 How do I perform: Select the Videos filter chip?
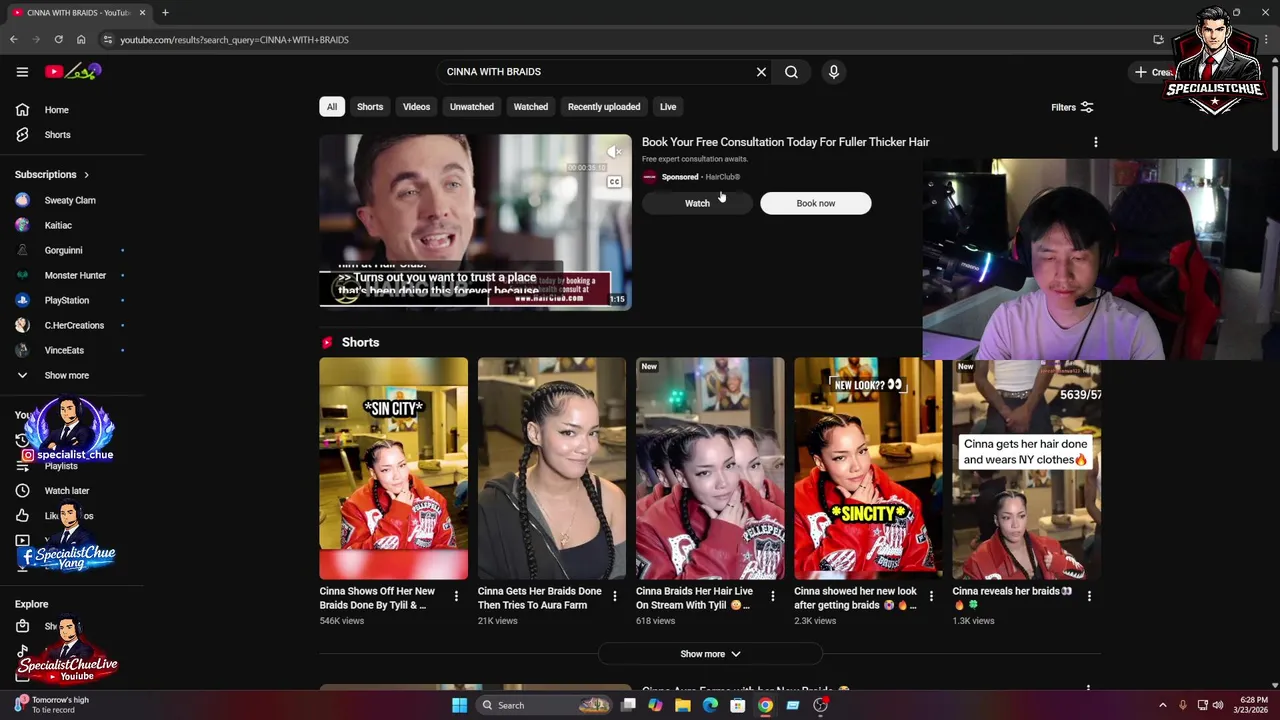pyautogui.click(x=416, y=107)
